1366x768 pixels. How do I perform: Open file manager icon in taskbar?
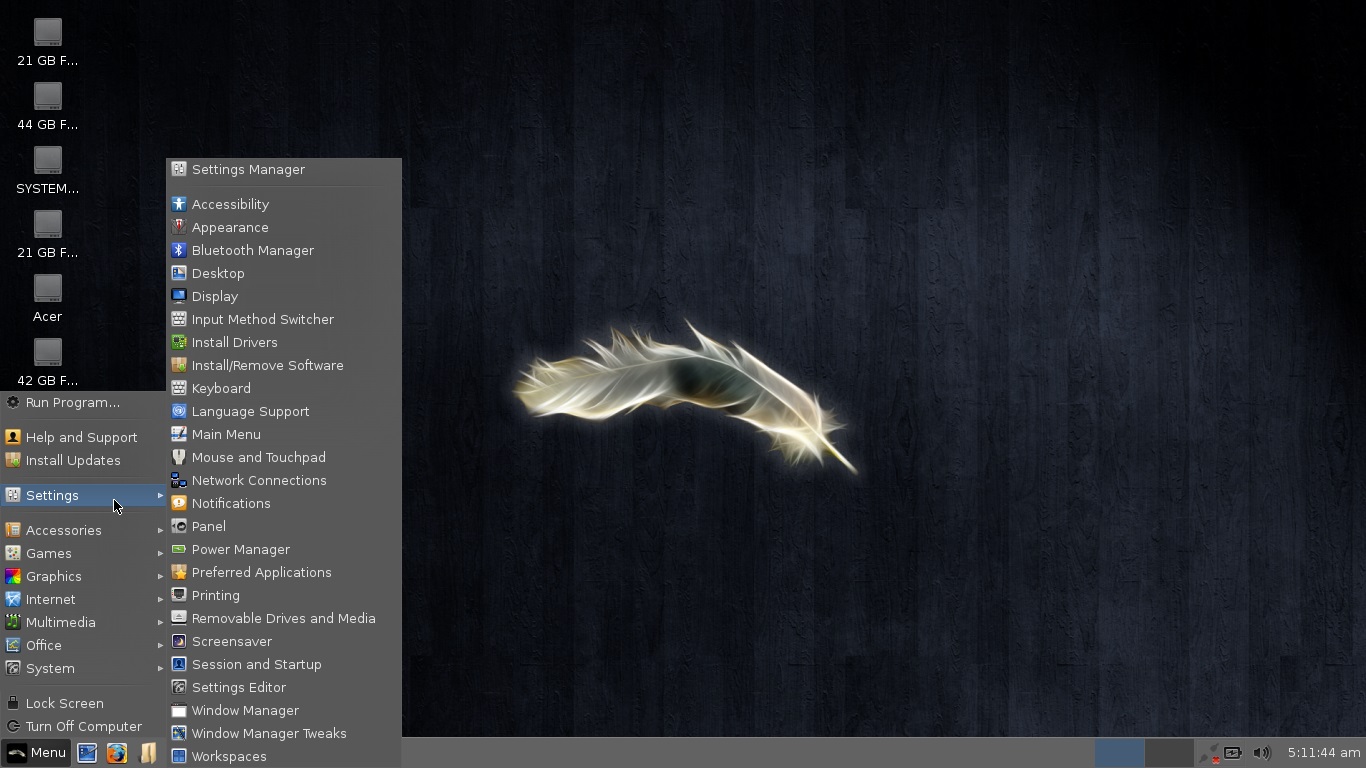tap(147, 753)
